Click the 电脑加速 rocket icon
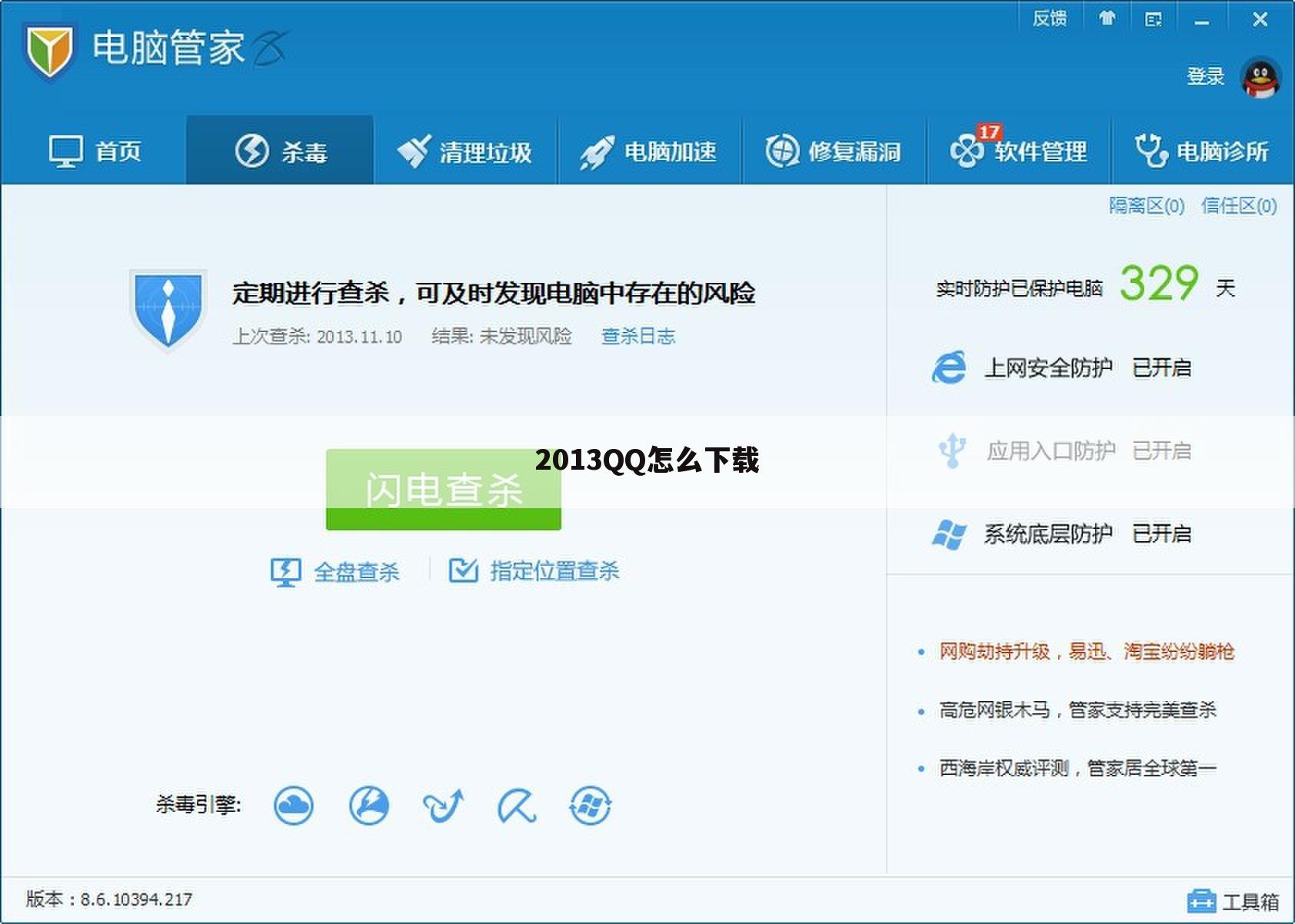The image size is (1295, 924). coord(597,151)
